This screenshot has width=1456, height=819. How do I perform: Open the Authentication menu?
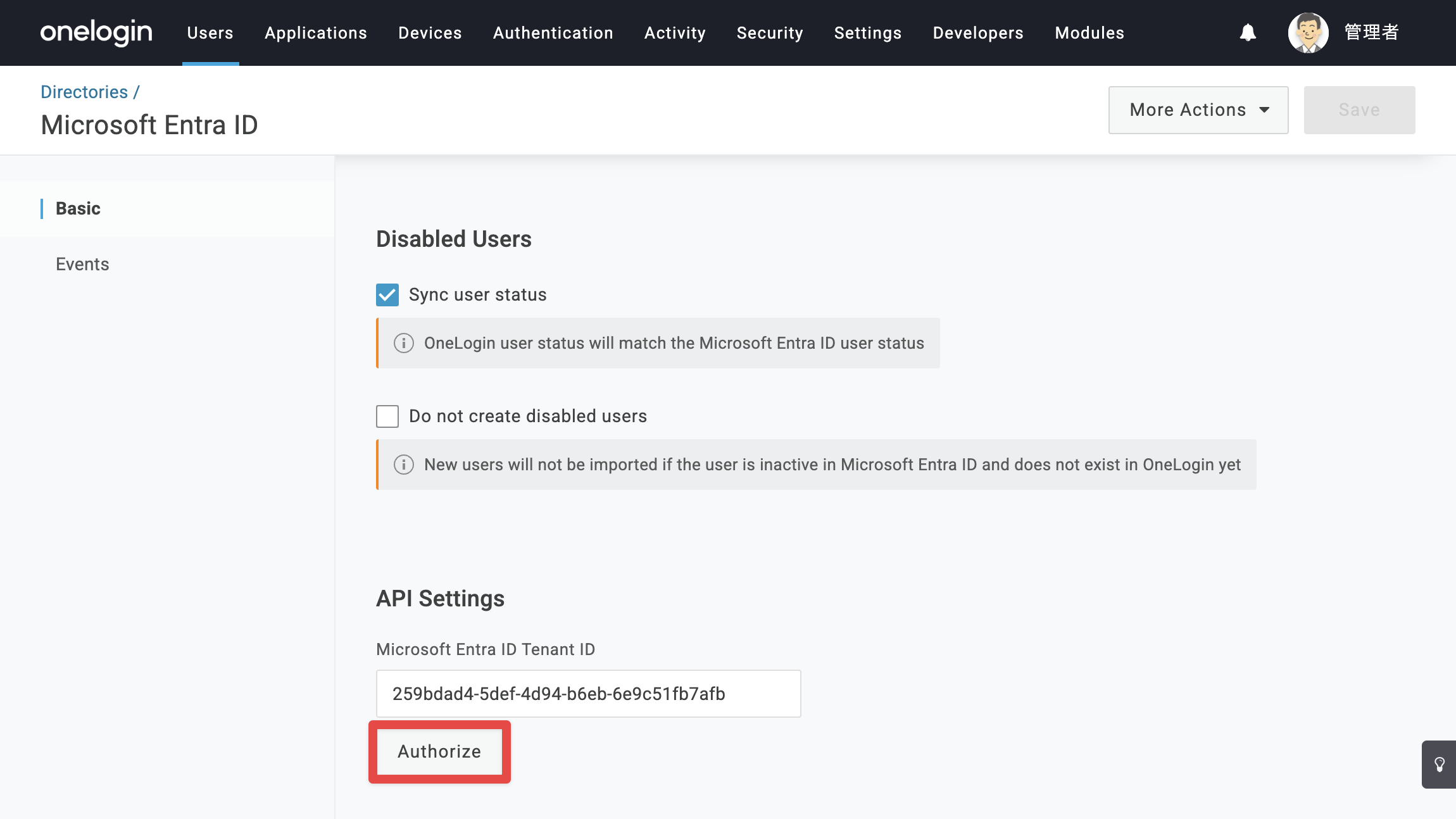click(553, 33)
